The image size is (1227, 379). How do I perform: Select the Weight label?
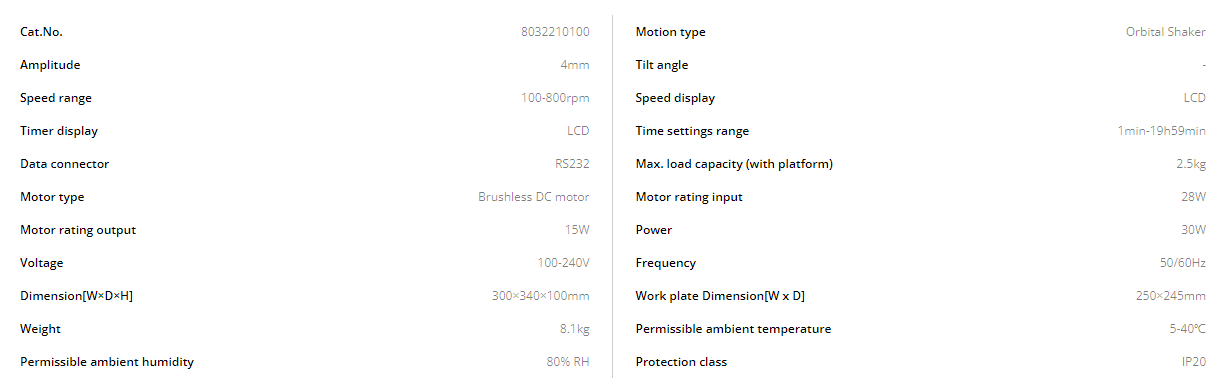[40, 329]
